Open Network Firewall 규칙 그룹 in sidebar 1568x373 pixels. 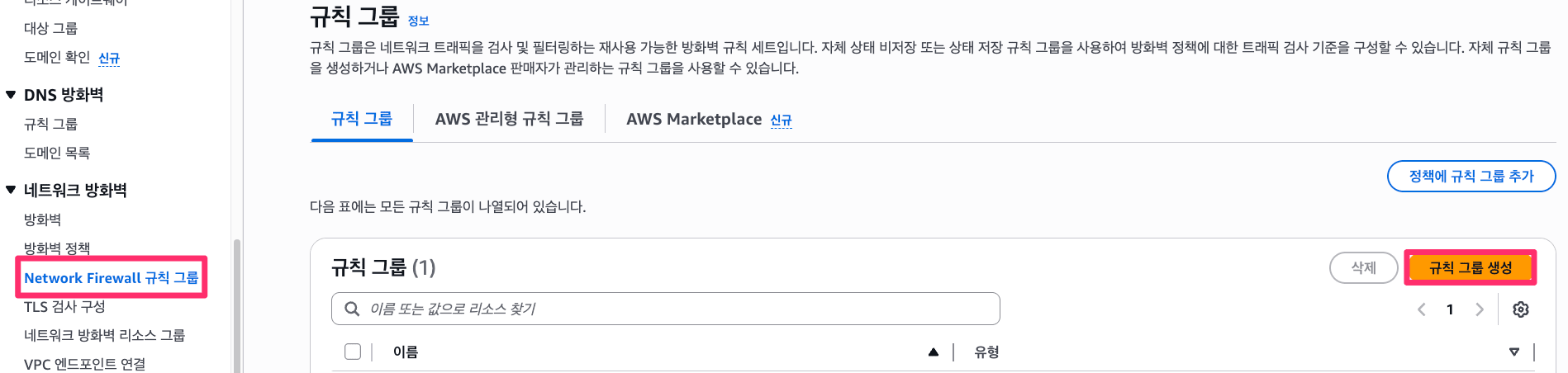pyautogui.click(x=111, y=278)
